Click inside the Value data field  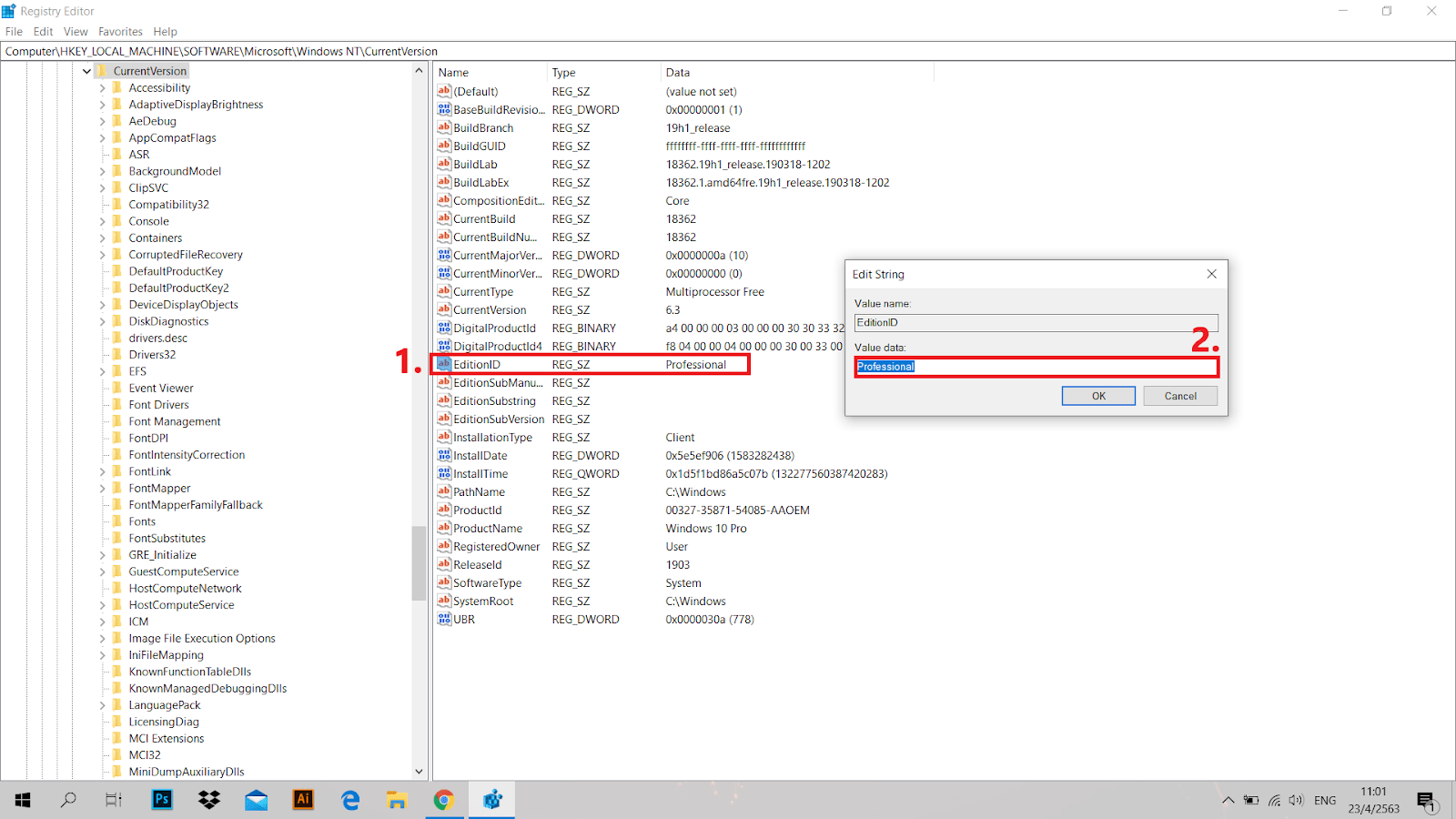(x=1036, y=367)
